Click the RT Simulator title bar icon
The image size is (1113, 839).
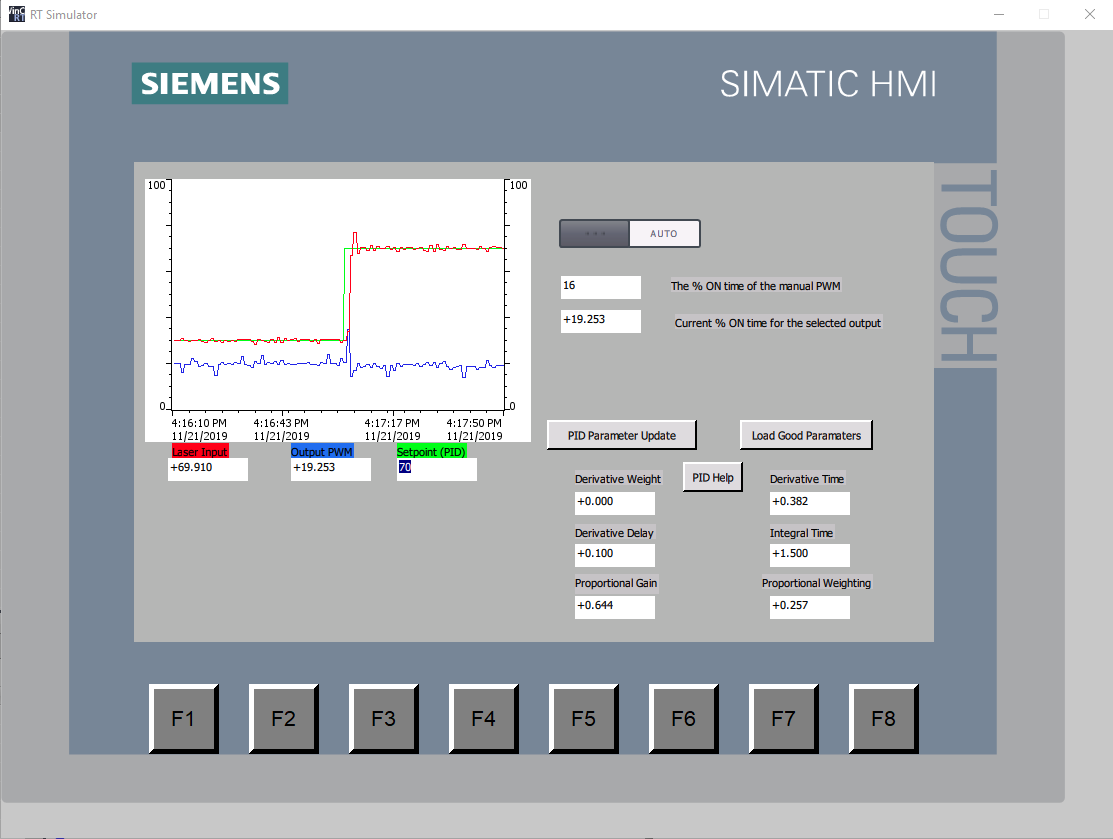click(x=16, y=14)
